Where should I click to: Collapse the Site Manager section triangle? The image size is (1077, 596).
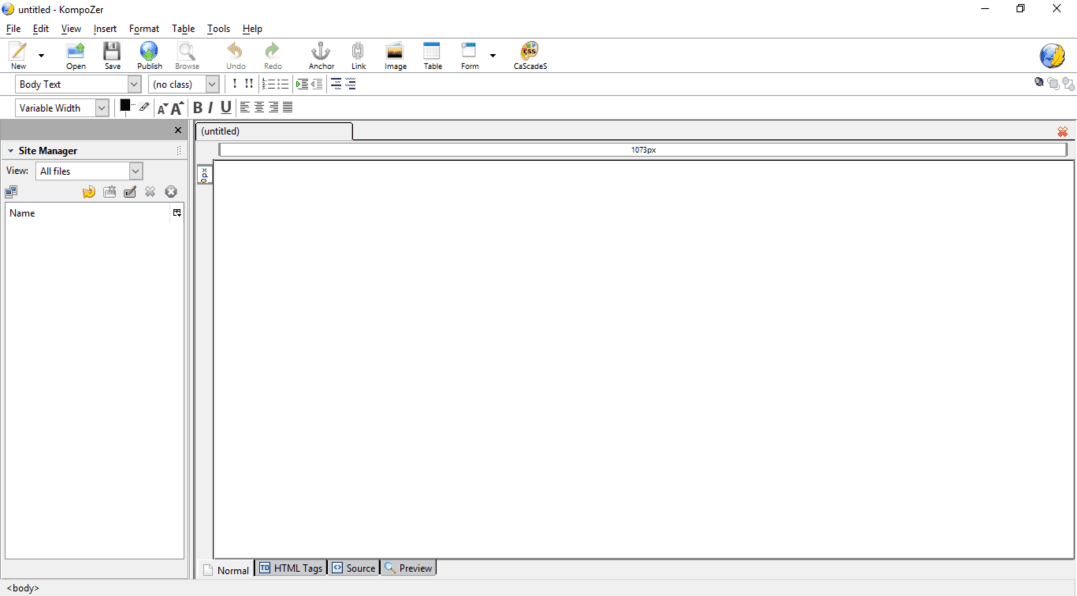pyautogui.click(x=10, y=150)
